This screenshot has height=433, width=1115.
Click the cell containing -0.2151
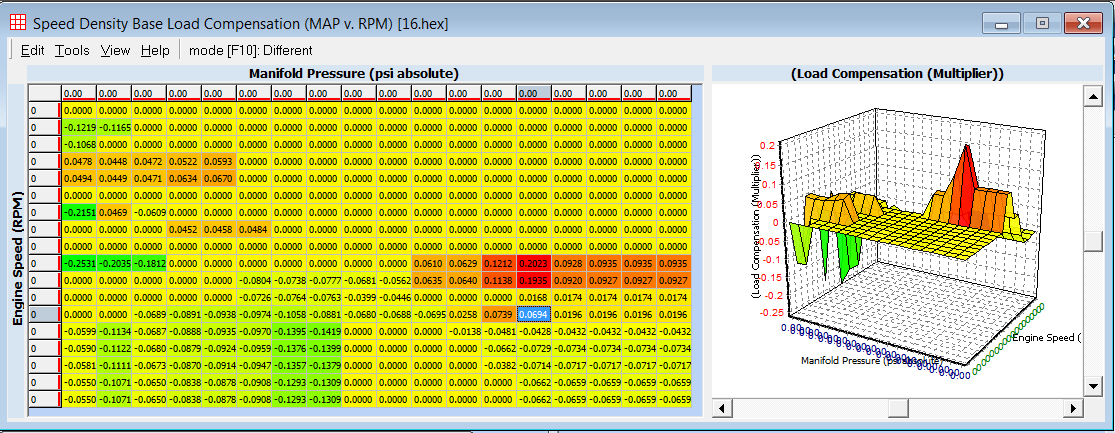(79, 212)
